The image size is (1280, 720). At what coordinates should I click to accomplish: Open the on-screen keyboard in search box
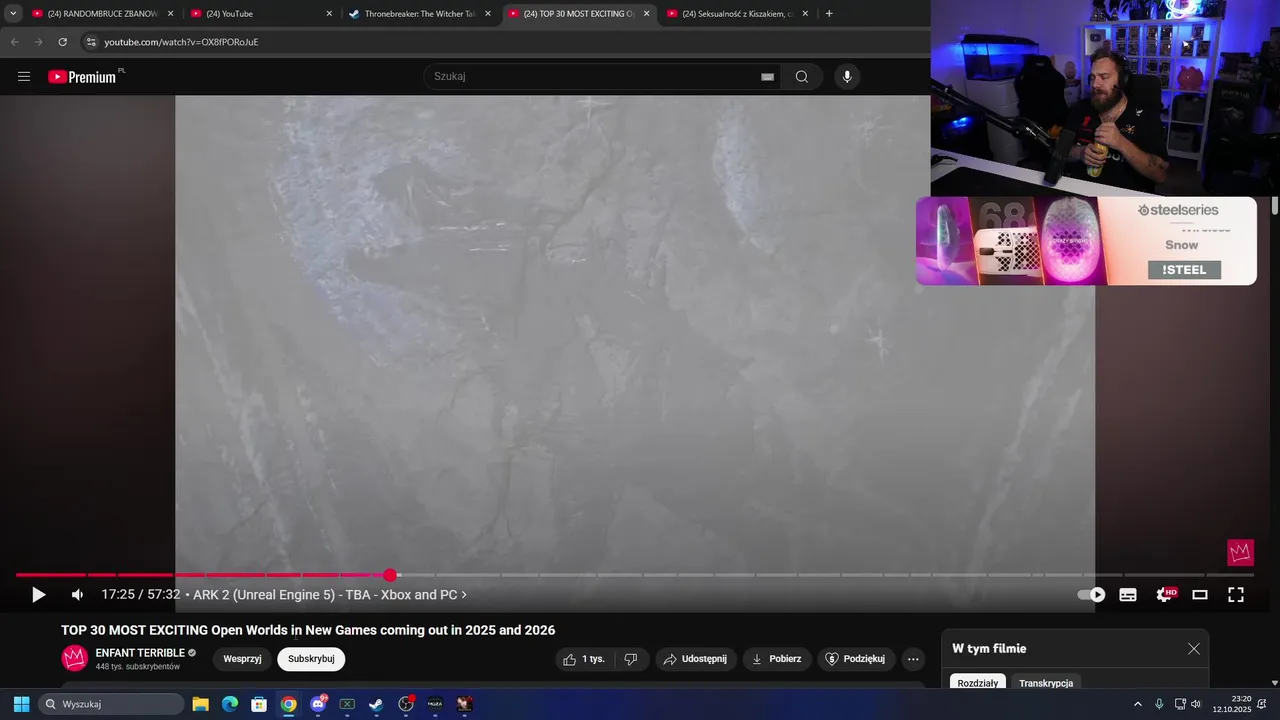coord(767,77)
